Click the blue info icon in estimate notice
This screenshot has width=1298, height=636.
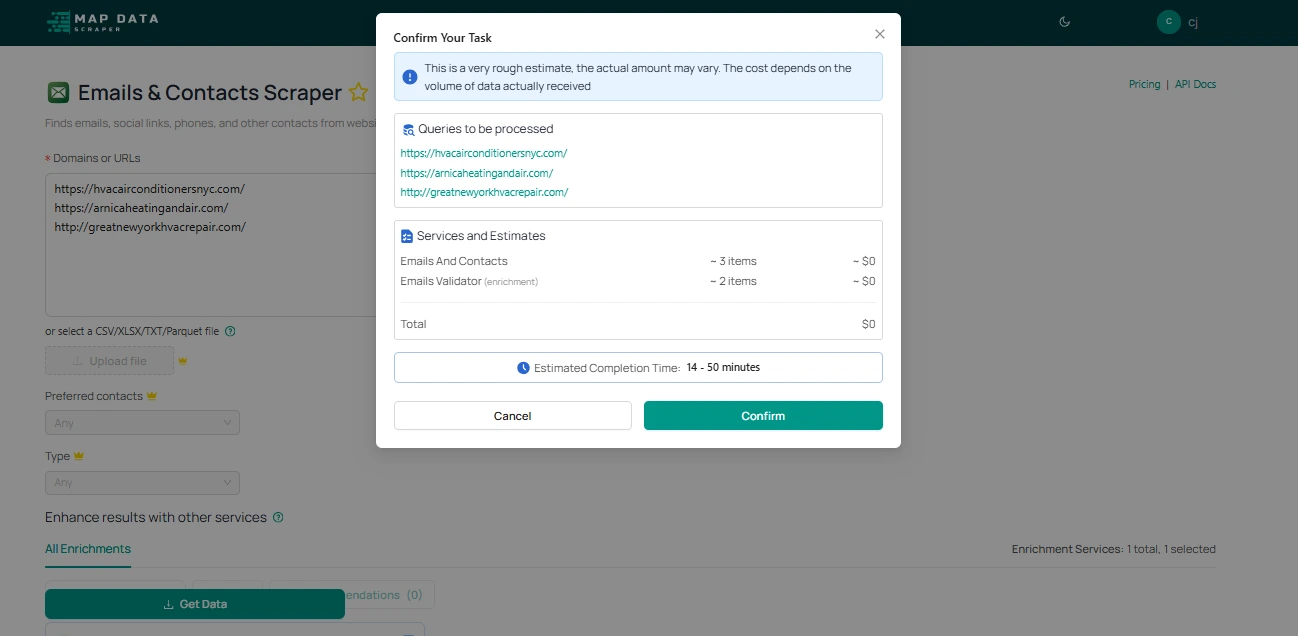point(410,77)
